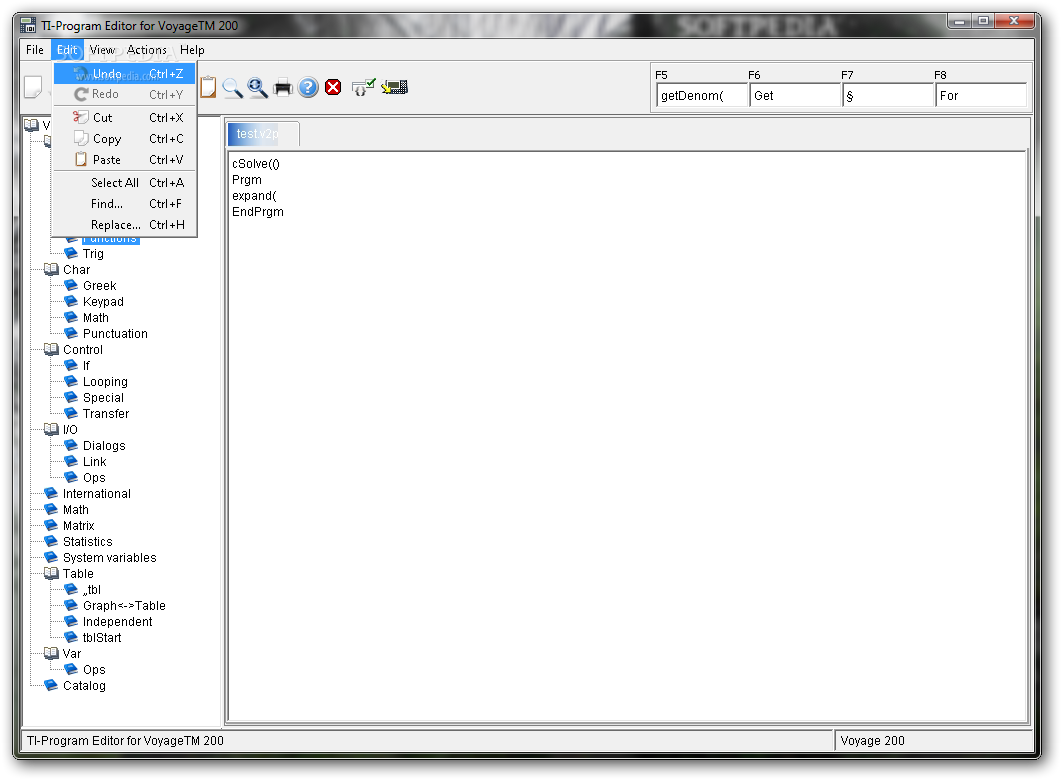Image resolution: width=1062 pixels, height=780 pixels.
Task: Select Link under I/O
Action: point(95,462)
